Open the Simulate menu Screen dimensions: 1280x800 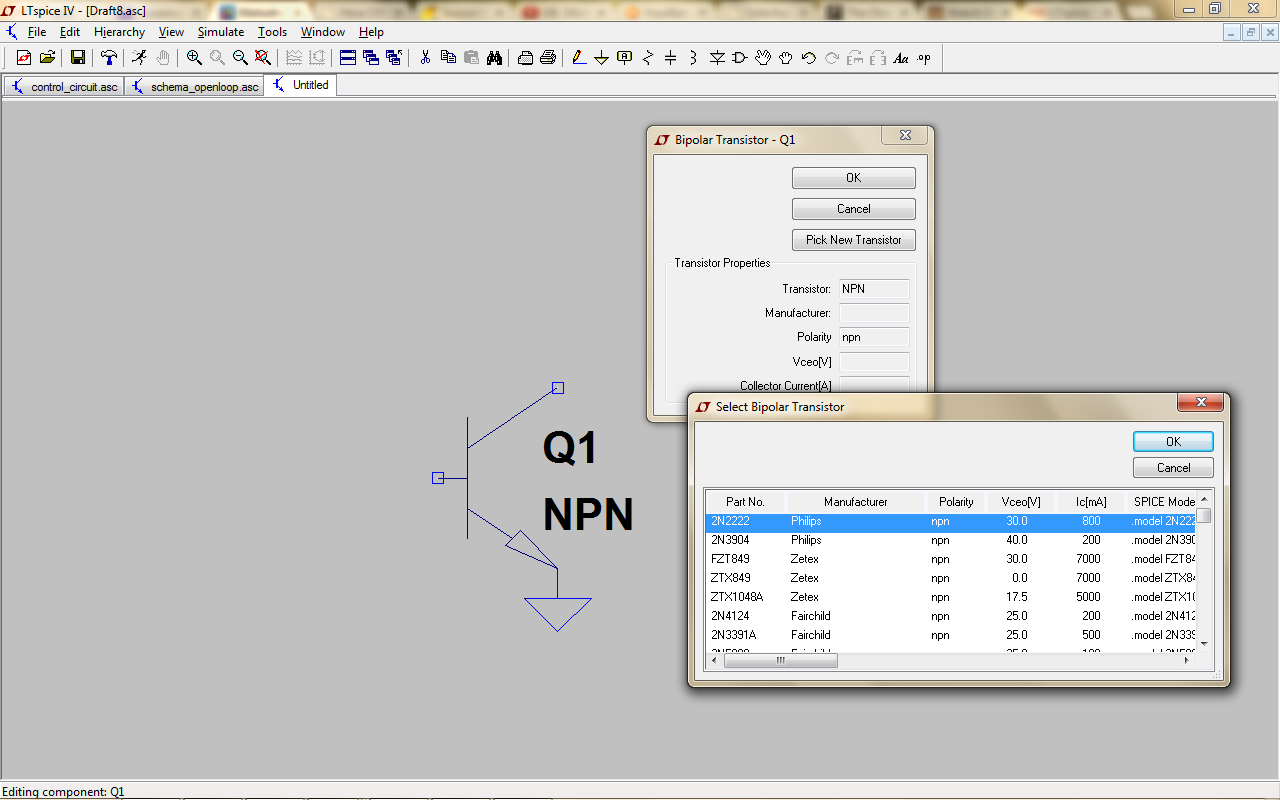[220, 32]
